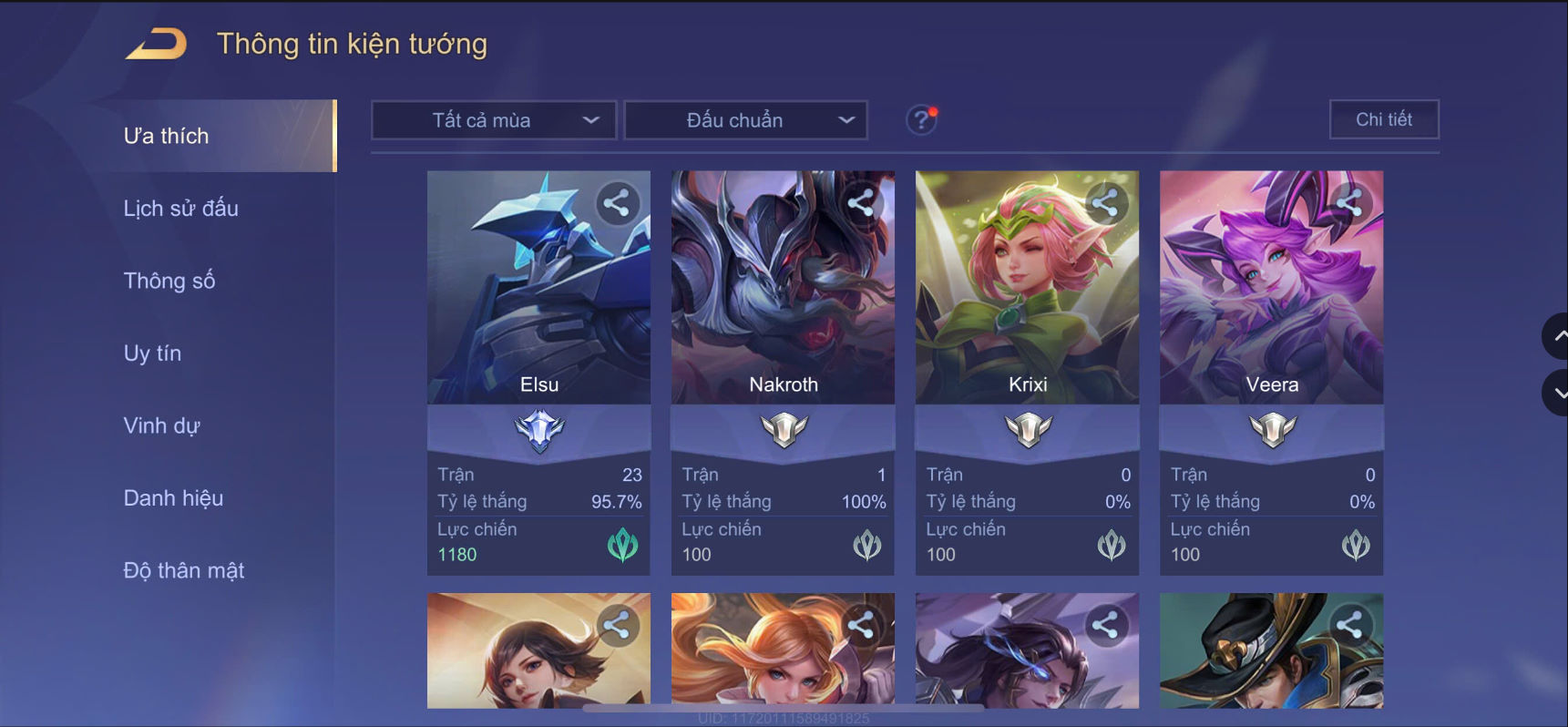The image size is (1568, 727).
Task: Click the down chevron on right edge
Action: click(1557, 393)
